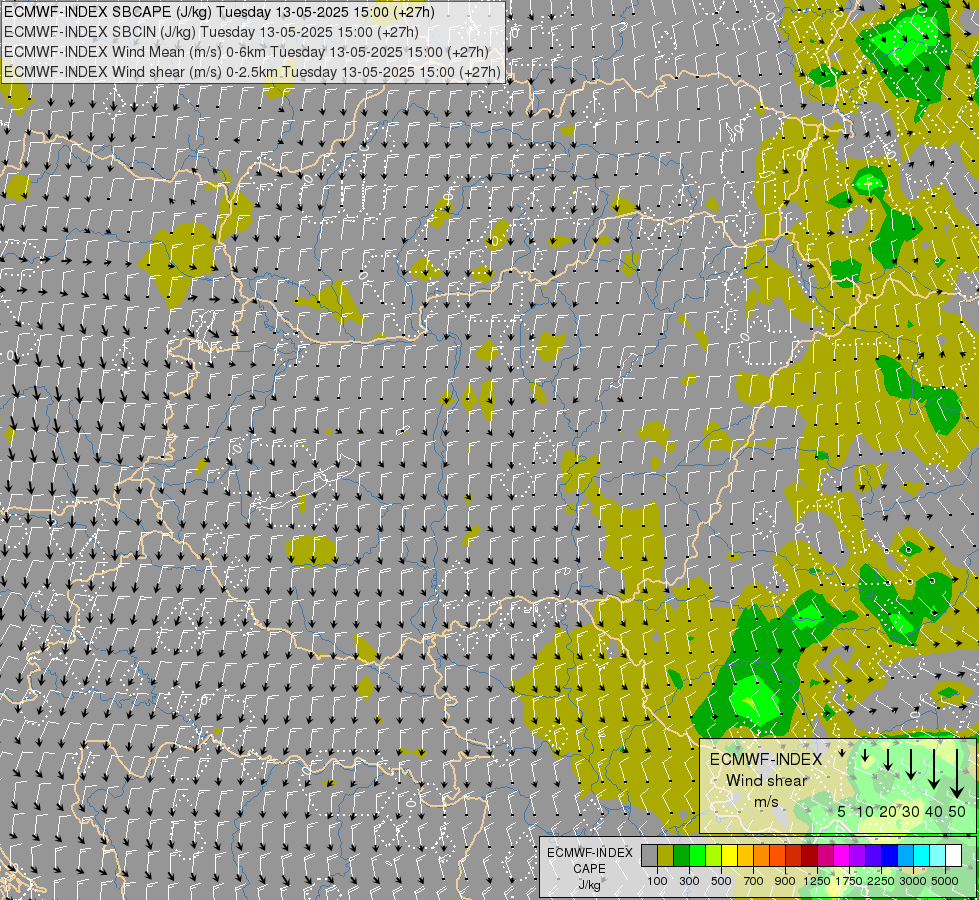Viewport: 979px width, 900px height.
Task: Click the CAPE word in the color legend
Action: [x=589, y=869]
